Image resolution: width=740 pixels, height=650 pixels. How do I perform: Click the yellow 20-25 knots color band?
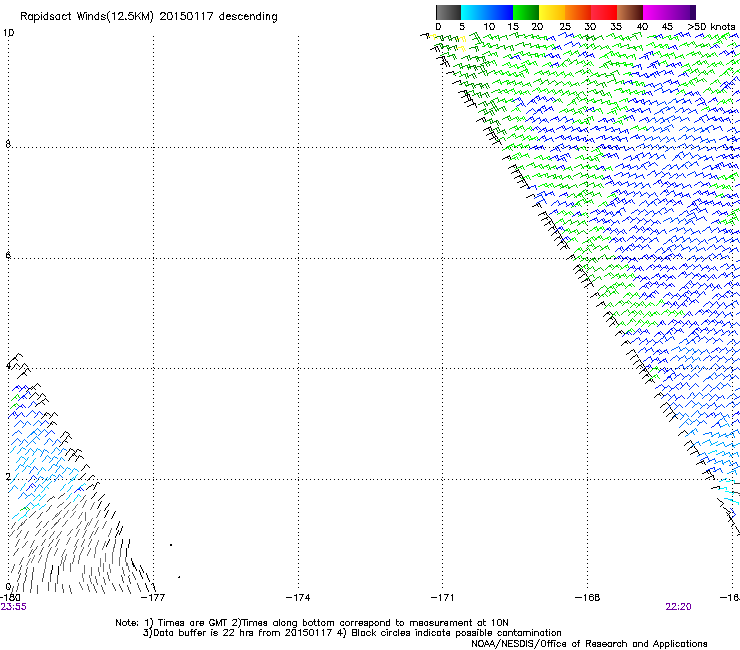[x=552, y=12]
